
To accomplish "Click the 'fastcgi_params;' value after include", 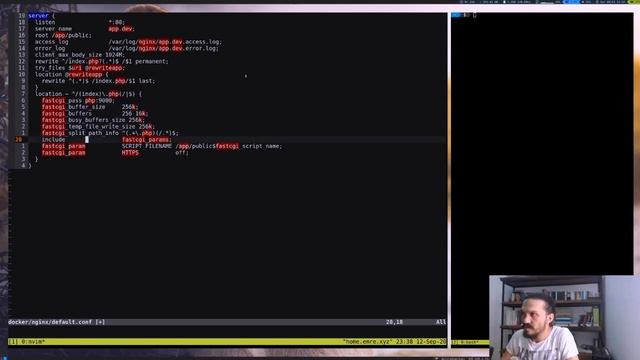I will pyautogui.click(x=147, y=140).
